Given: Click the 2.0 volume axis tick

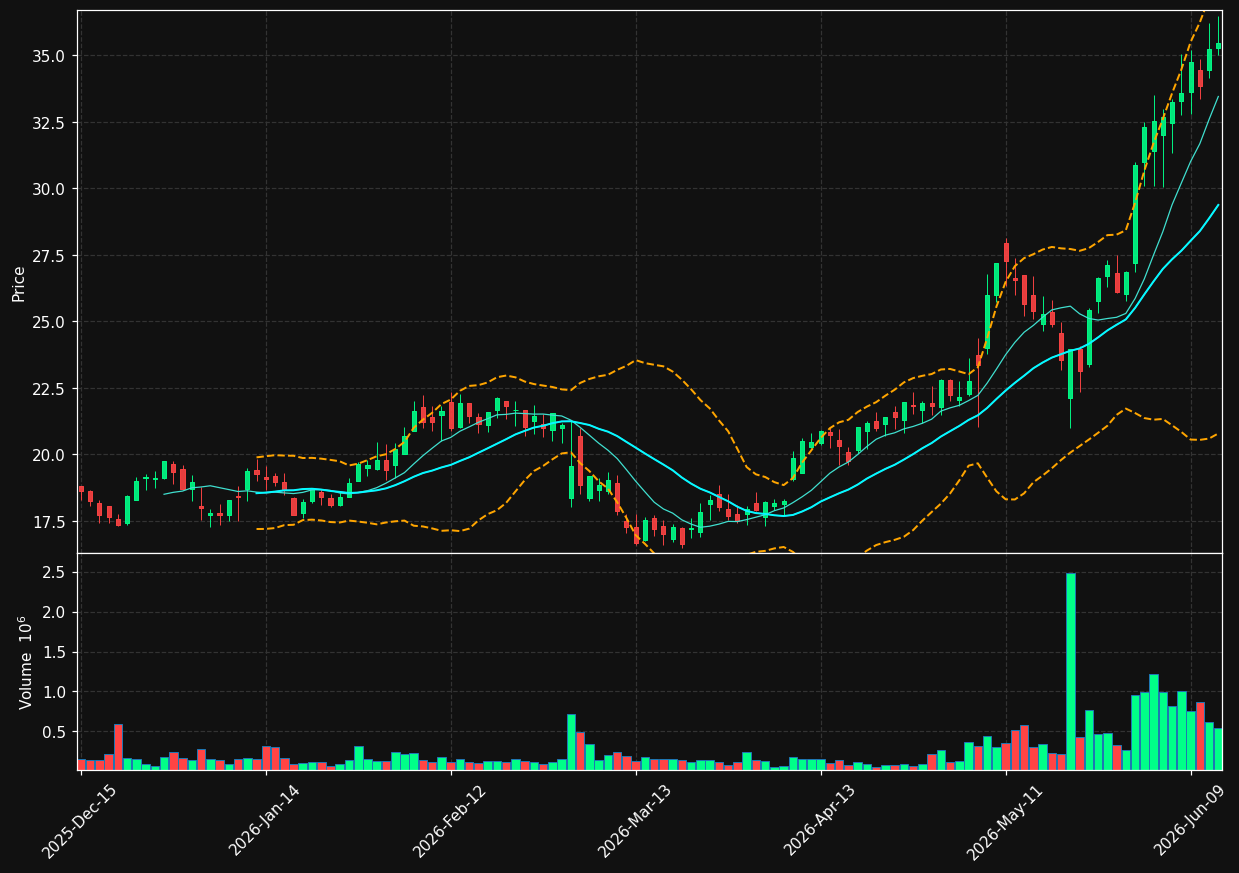Looking at the screenshot, I should pyautogui.click(x=54, y=613).
